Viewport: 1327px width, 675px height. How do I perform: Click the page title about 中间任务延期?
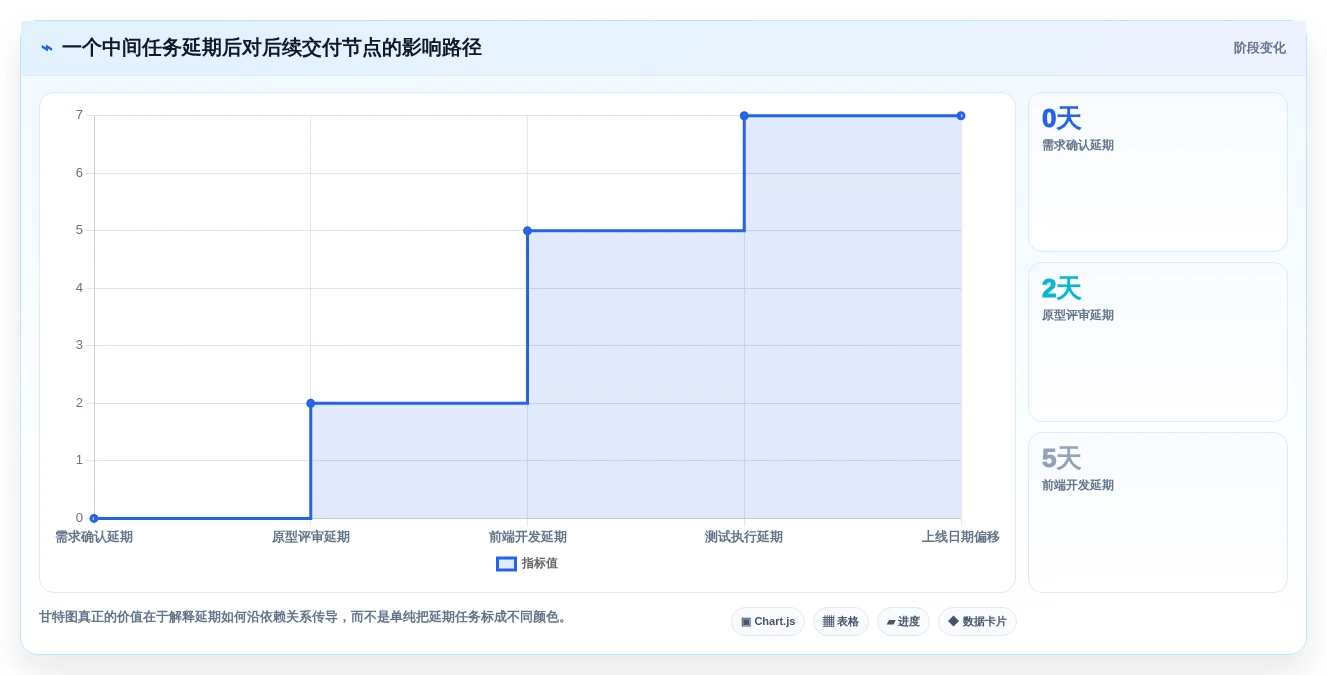tap(272, 48)
